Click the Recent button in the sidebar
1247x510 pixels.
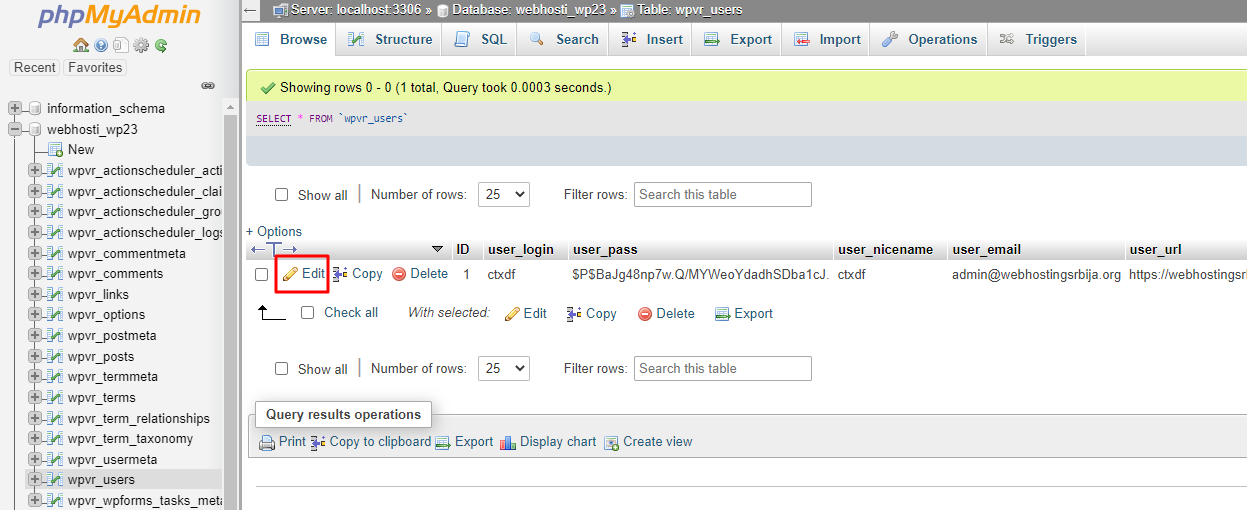(x=35, y=68)
